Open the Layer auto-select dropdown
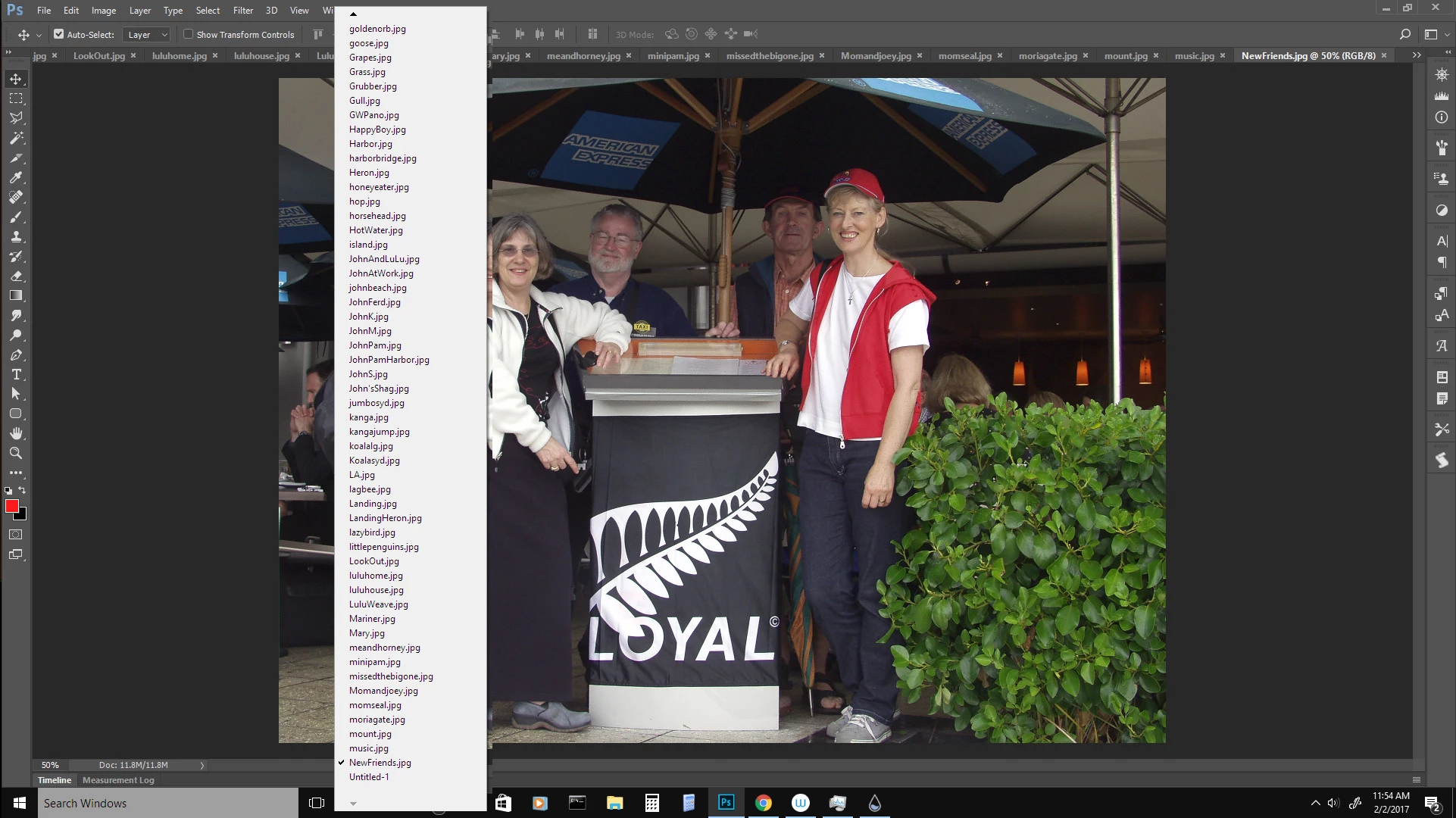1456x818 pixels. point(147,34)
